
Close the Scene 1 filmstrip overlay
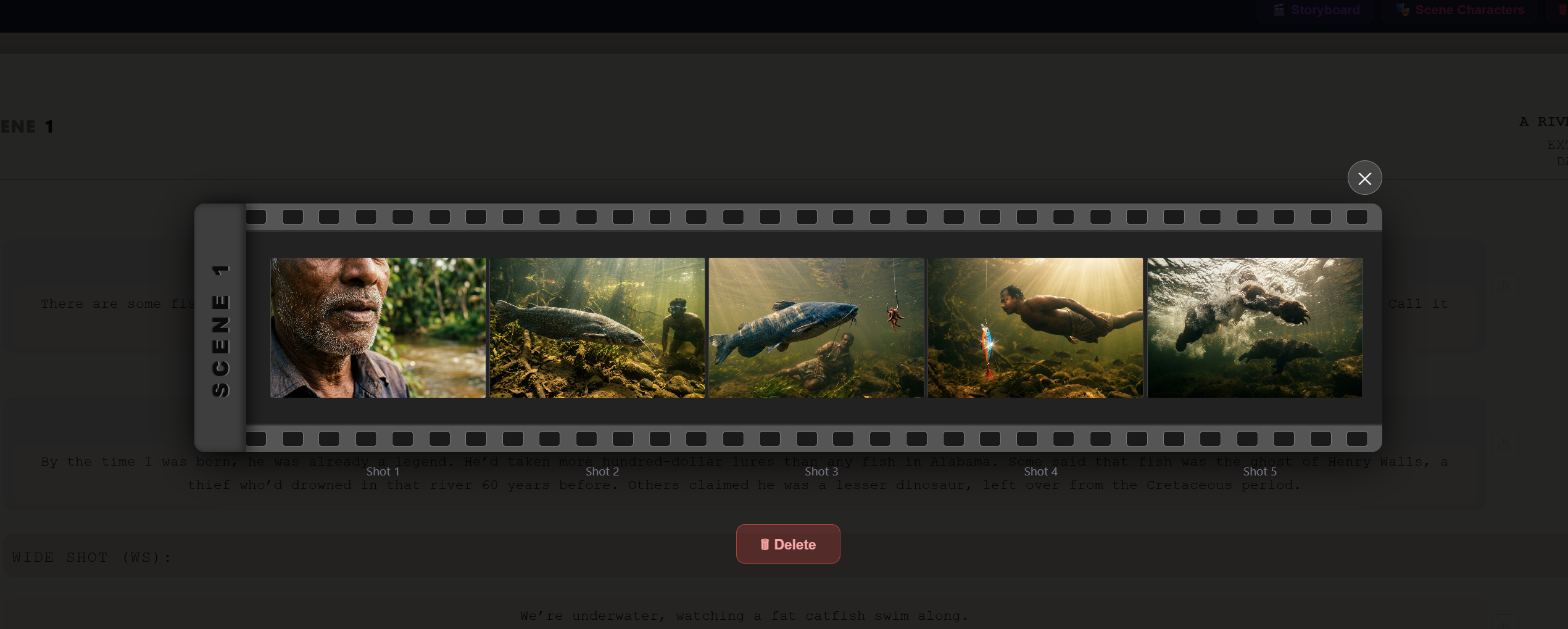click(x=1364, y=178)
